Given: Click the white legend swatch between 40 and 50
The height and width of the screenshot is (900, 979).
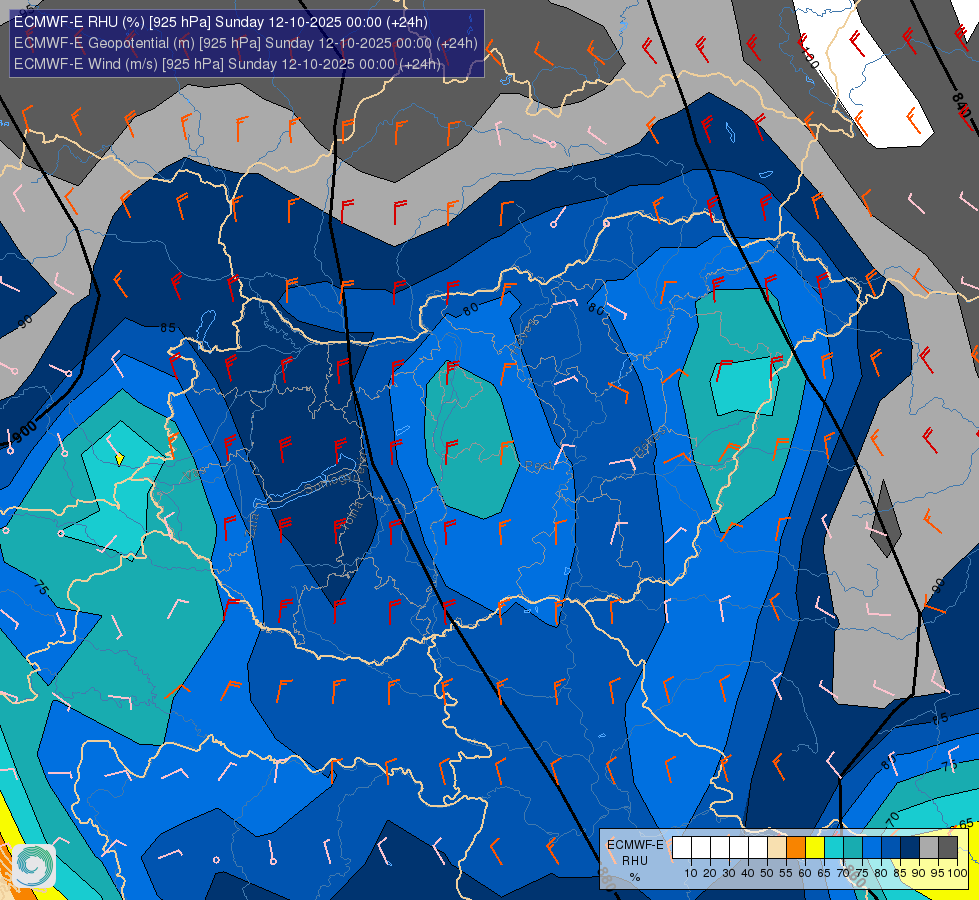Looking at the screenshot, I should (758, 848).
